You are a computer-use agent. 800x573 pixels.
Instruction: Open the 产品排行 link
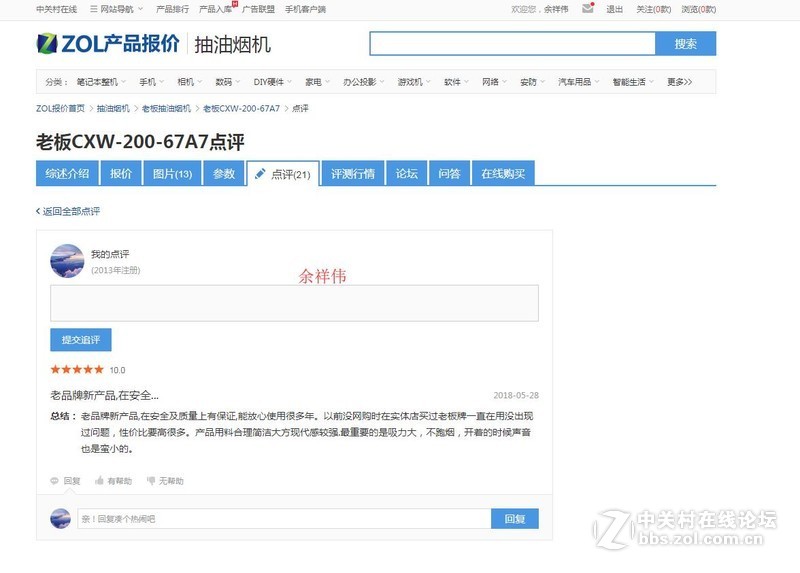click(172, 9)
